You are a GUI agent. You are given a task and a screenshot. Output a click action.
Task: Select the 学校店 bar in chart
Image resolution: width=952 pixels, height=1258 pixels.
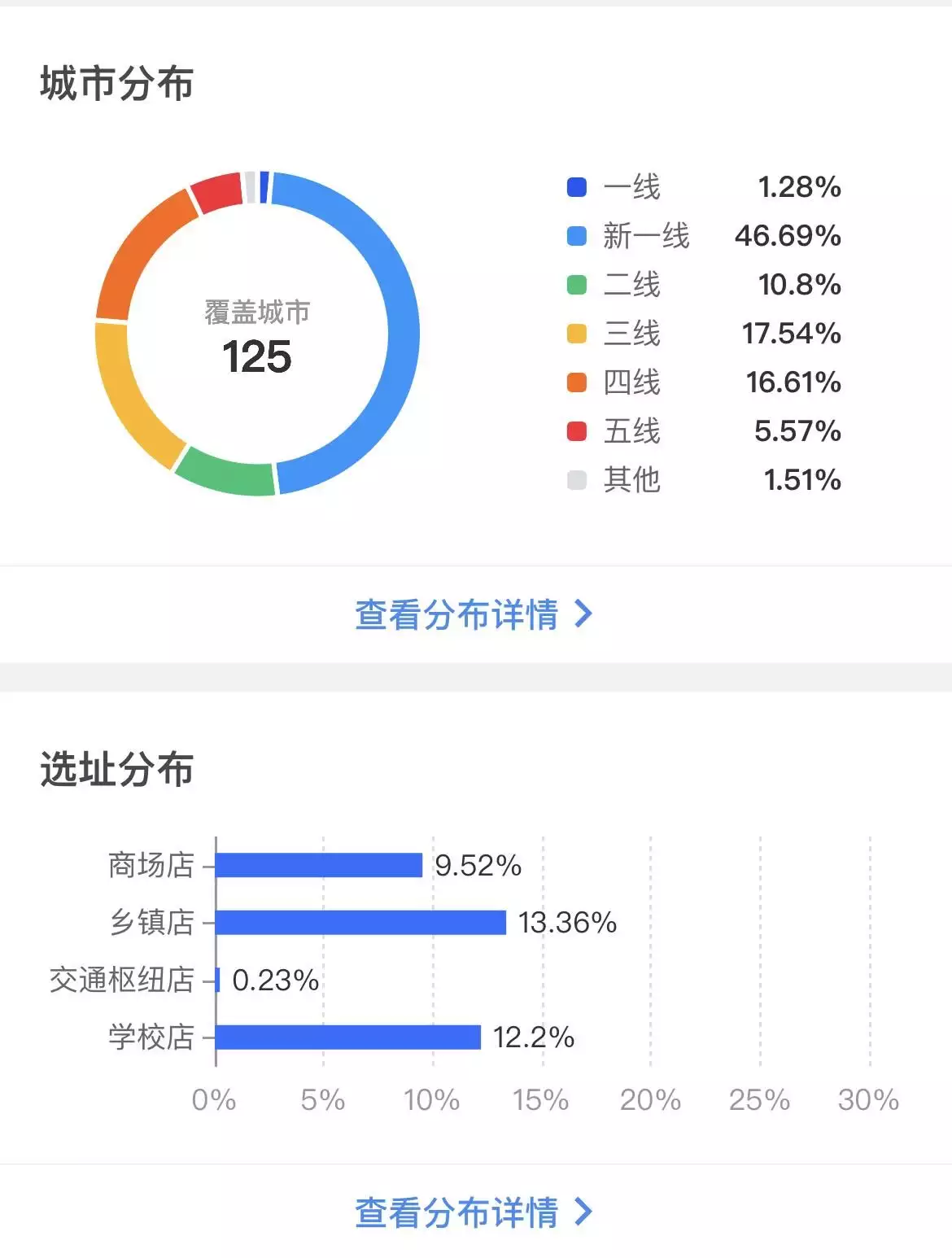click(348, 1037)
